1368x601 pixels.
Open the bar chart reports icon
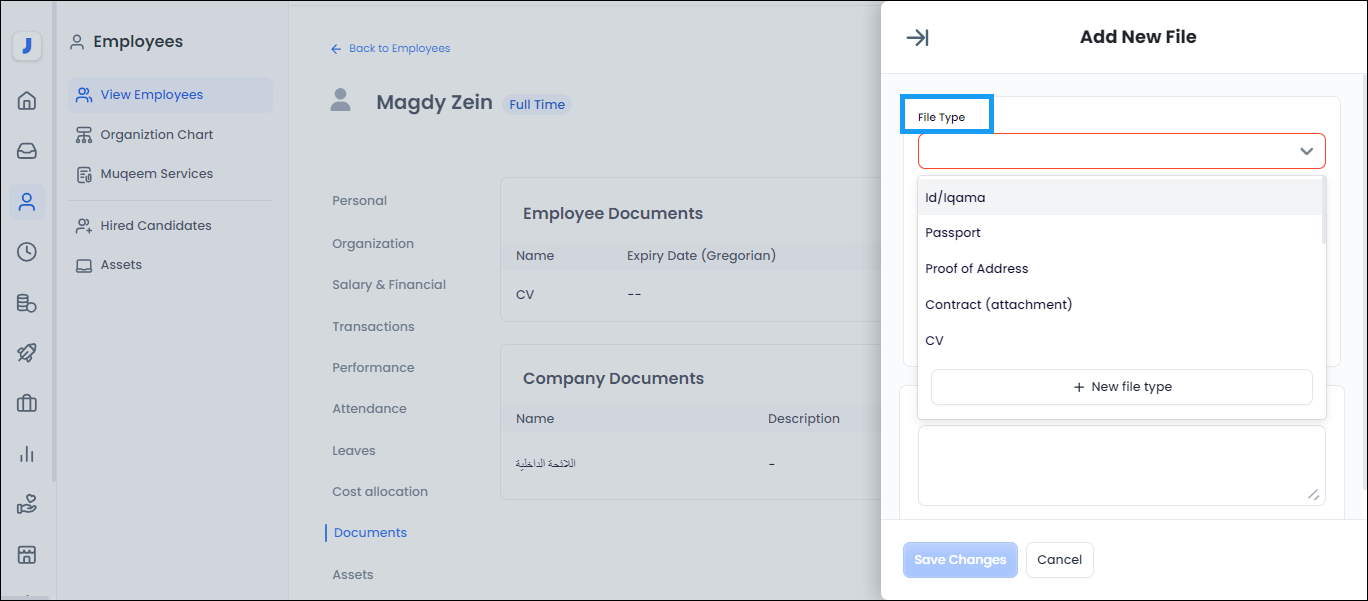point(27,454)
